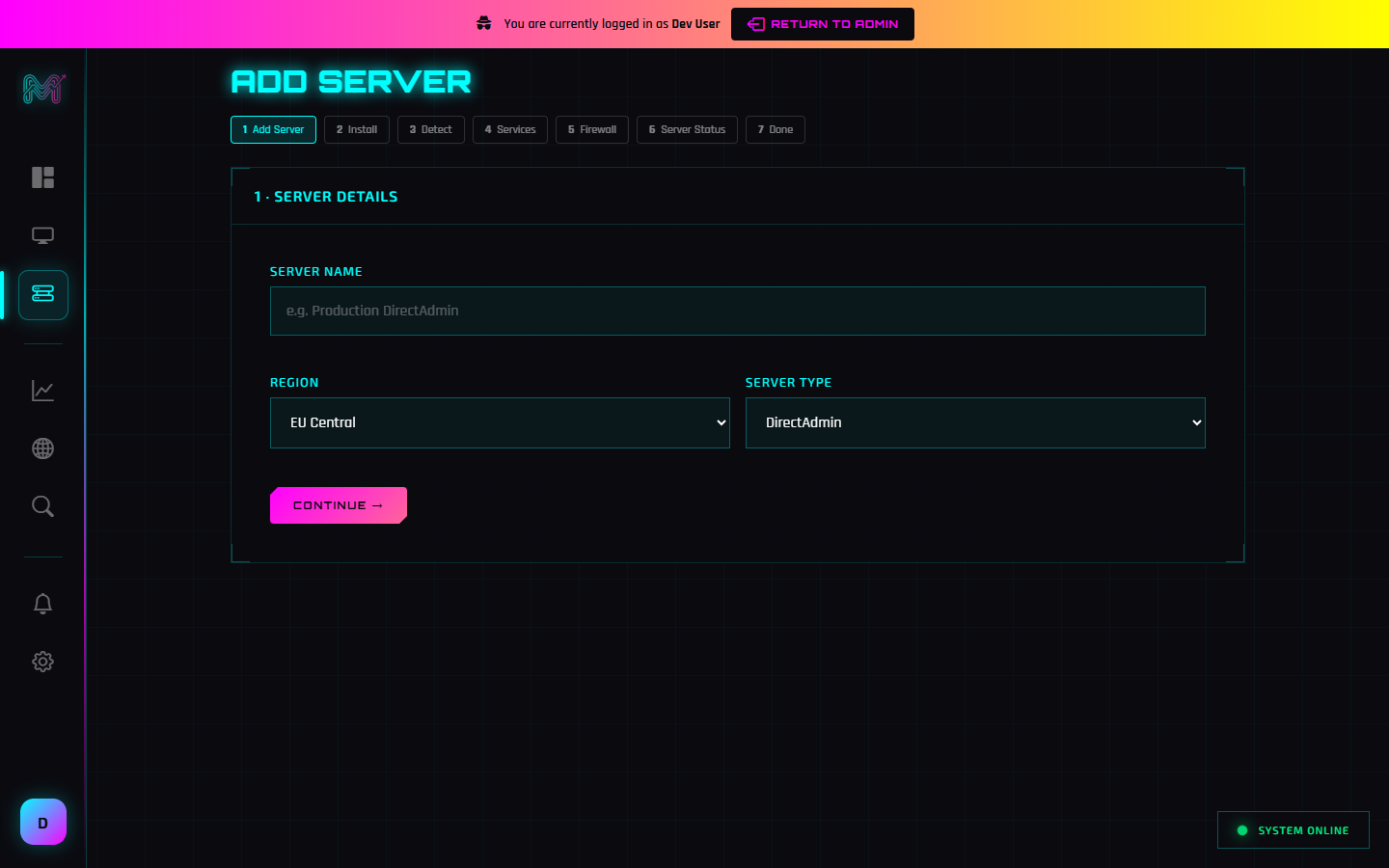Select the servers icon in sidebar
This screenshot has height=868, width=1389.
pos(43,294)
